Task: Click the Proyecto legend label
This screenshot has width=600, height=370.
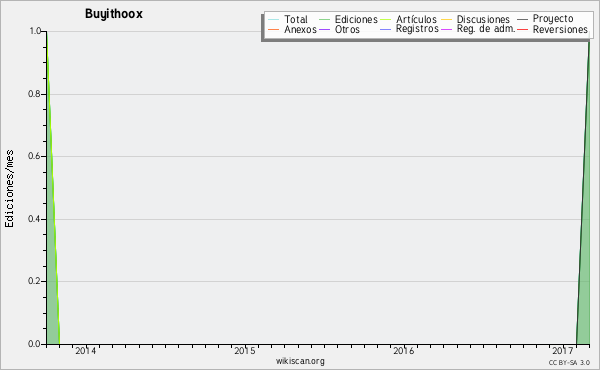Action: pyautogui.click(x=553, y=19)
